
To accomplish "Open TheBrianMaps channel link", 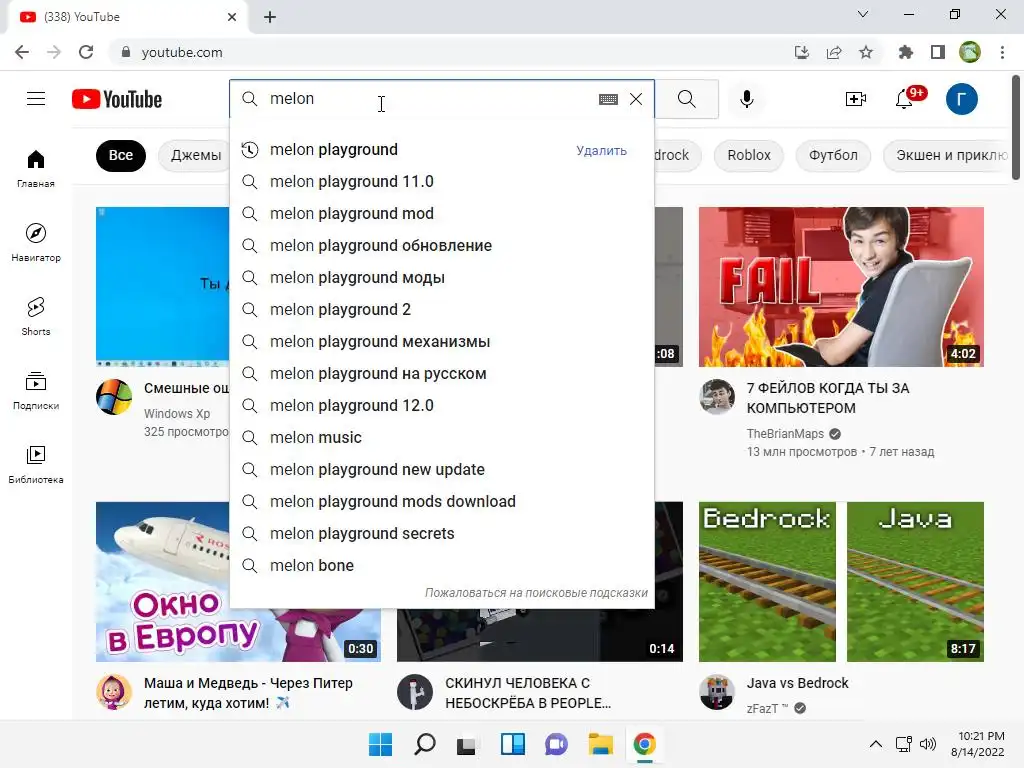I will [785, 434].
